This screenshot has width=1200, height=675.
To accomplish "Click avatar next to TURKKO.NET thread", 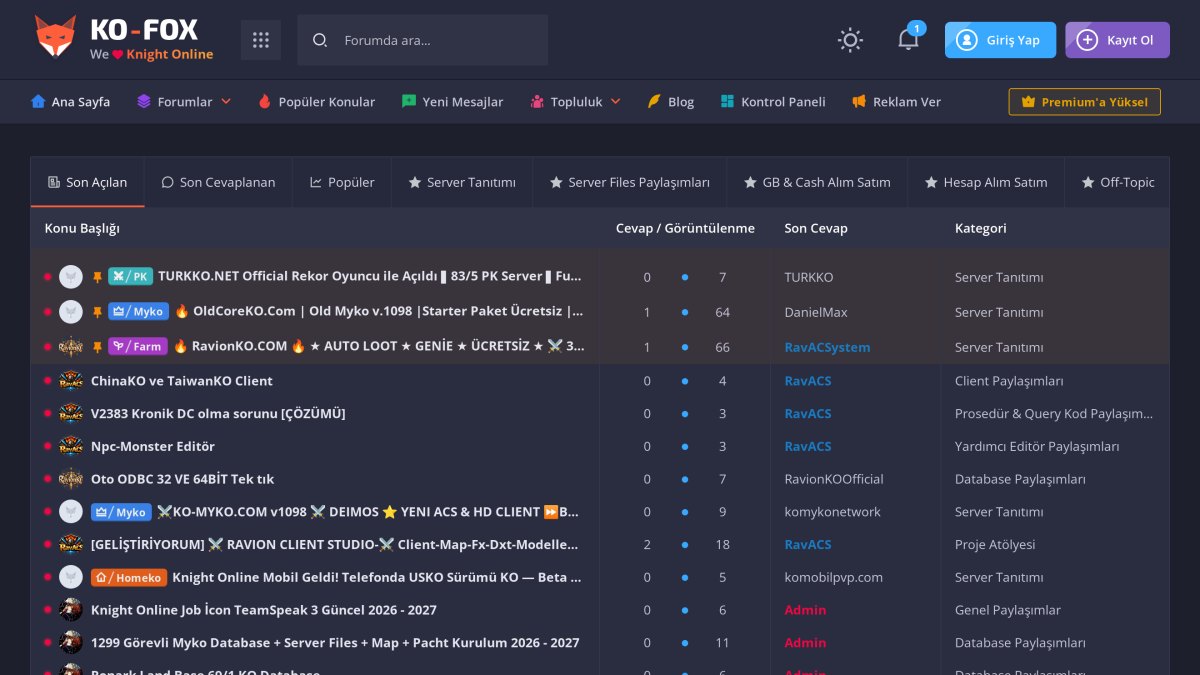I will pos(71,276).
